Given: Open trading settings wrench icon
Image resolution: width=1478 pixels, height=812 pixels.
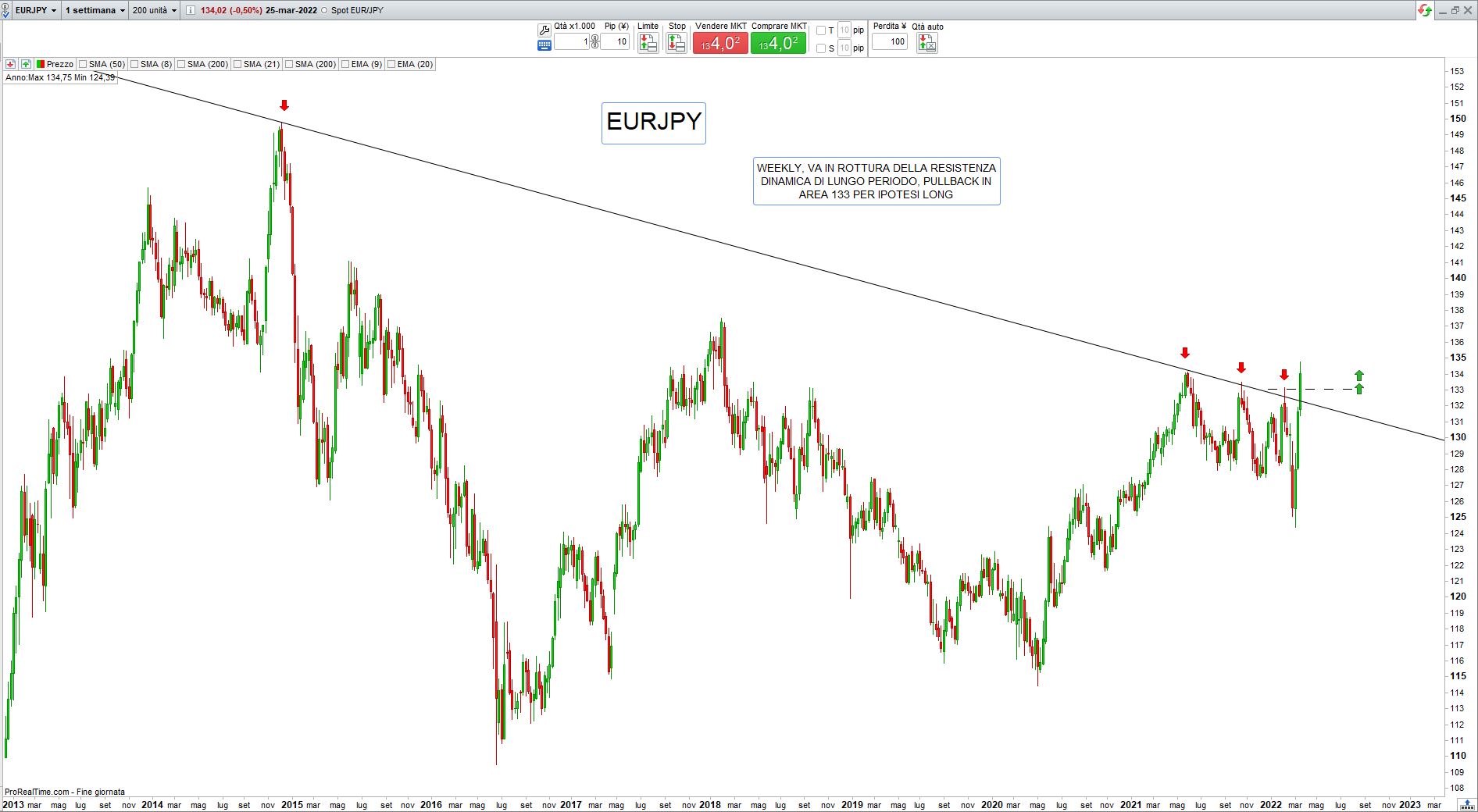Looking at the screenshot, I should coord(544,30).
